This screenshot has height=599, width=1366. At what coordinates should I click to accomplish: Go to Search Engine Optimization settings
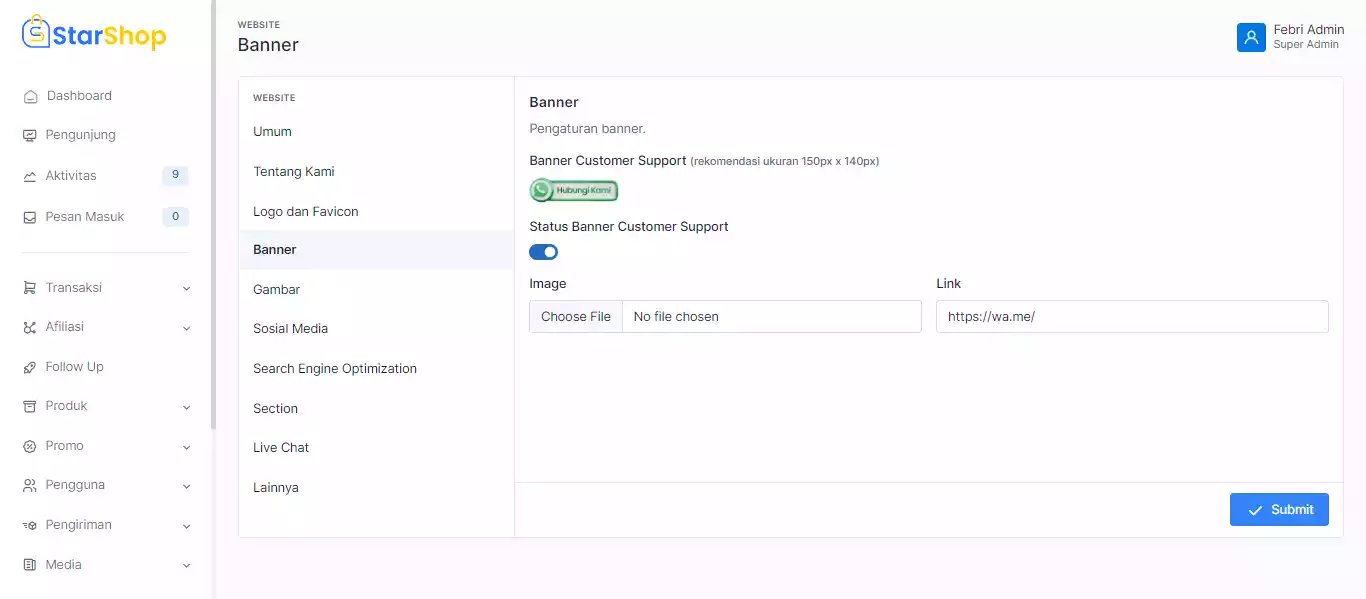point(334,368)
